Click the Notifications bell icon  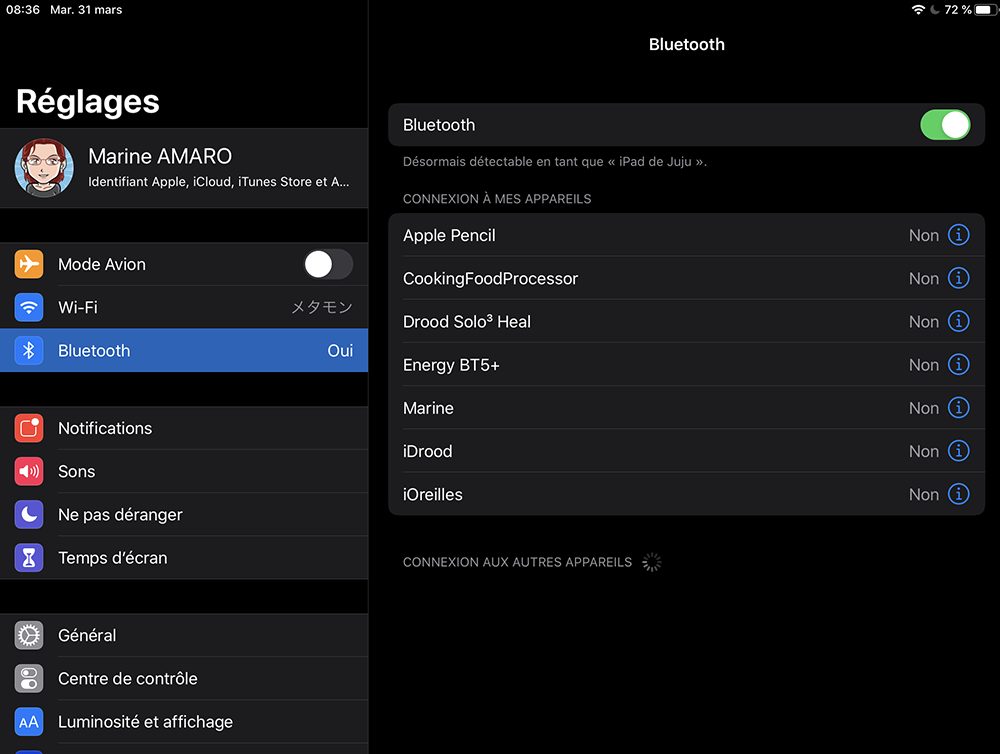click(x=28, y=428)
